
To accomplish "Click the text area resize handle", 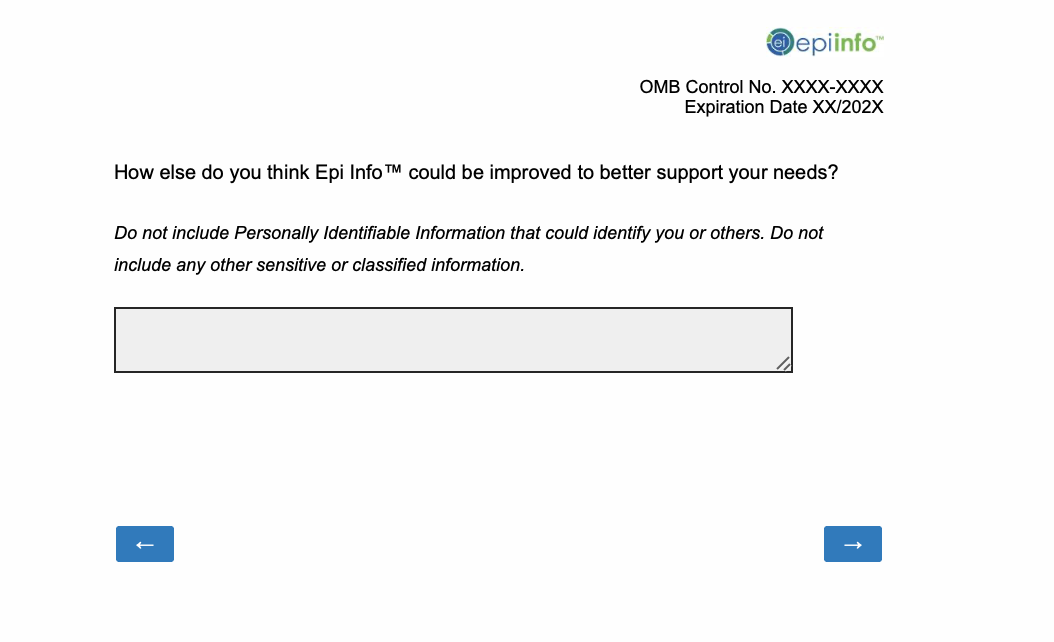I will pyautogui.click(x=784, y=364).
